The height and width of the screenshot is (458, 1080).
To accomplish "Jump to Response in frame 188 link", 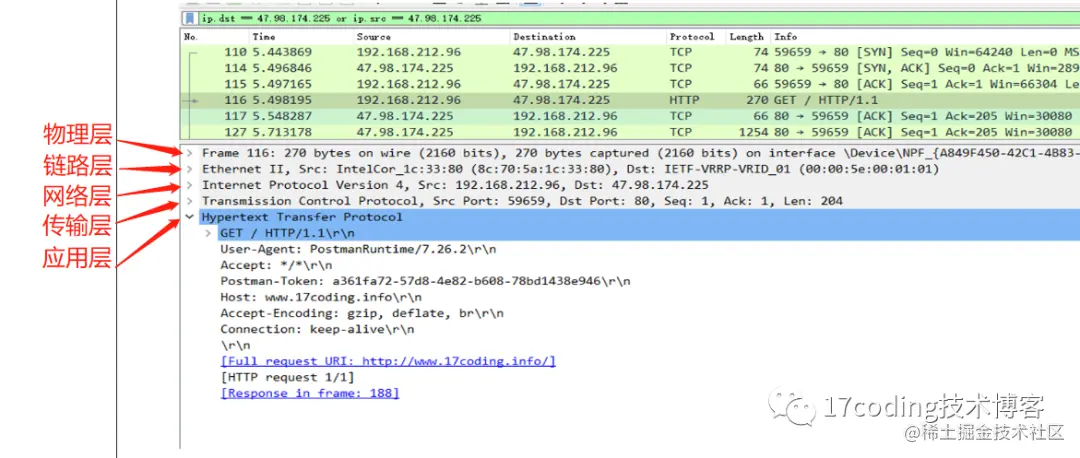I will tap(309, 393).
